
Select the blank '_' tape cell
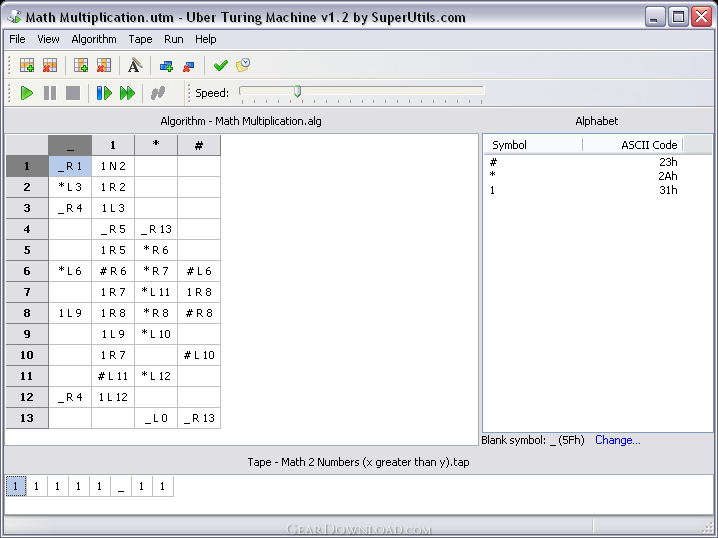click(x=120, y=486)
